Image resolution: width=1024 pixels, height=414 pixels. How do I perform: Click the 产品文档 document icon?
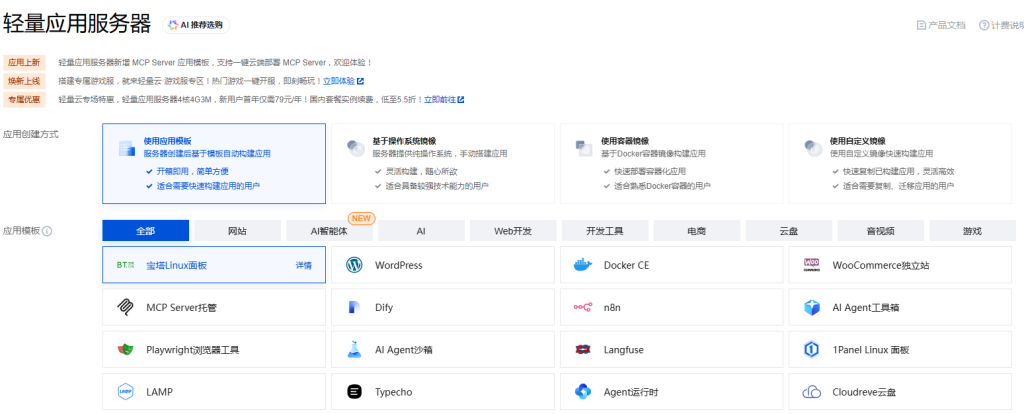921,25
